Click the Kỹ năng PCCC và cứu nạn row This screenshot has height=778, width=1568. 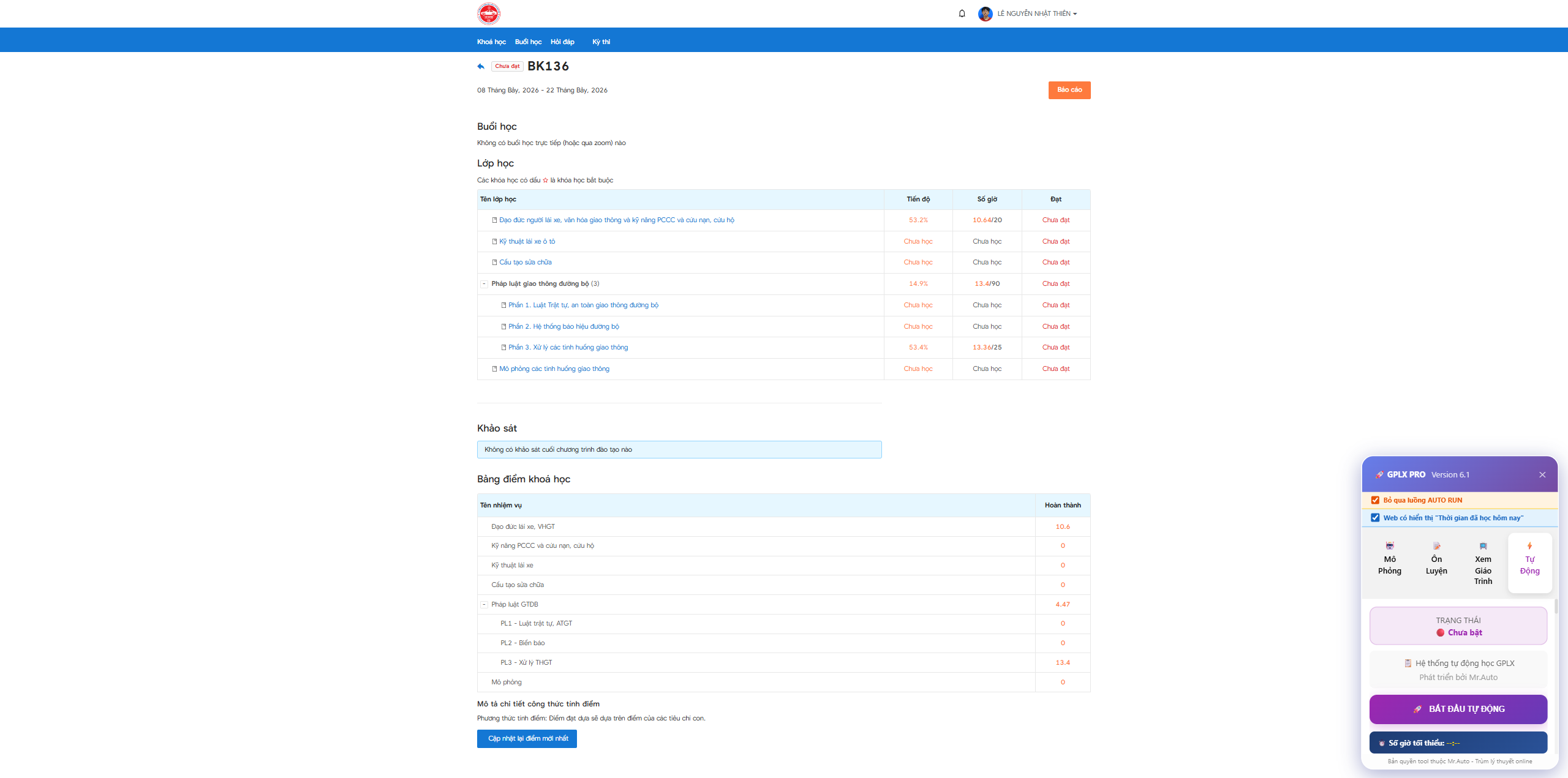coord(783,545)
